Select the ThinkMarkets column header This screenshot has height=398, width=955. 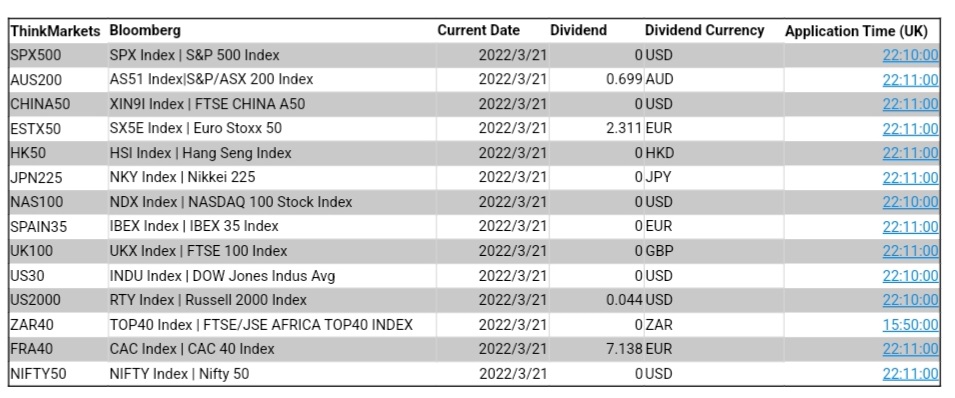tap(55, 31)
